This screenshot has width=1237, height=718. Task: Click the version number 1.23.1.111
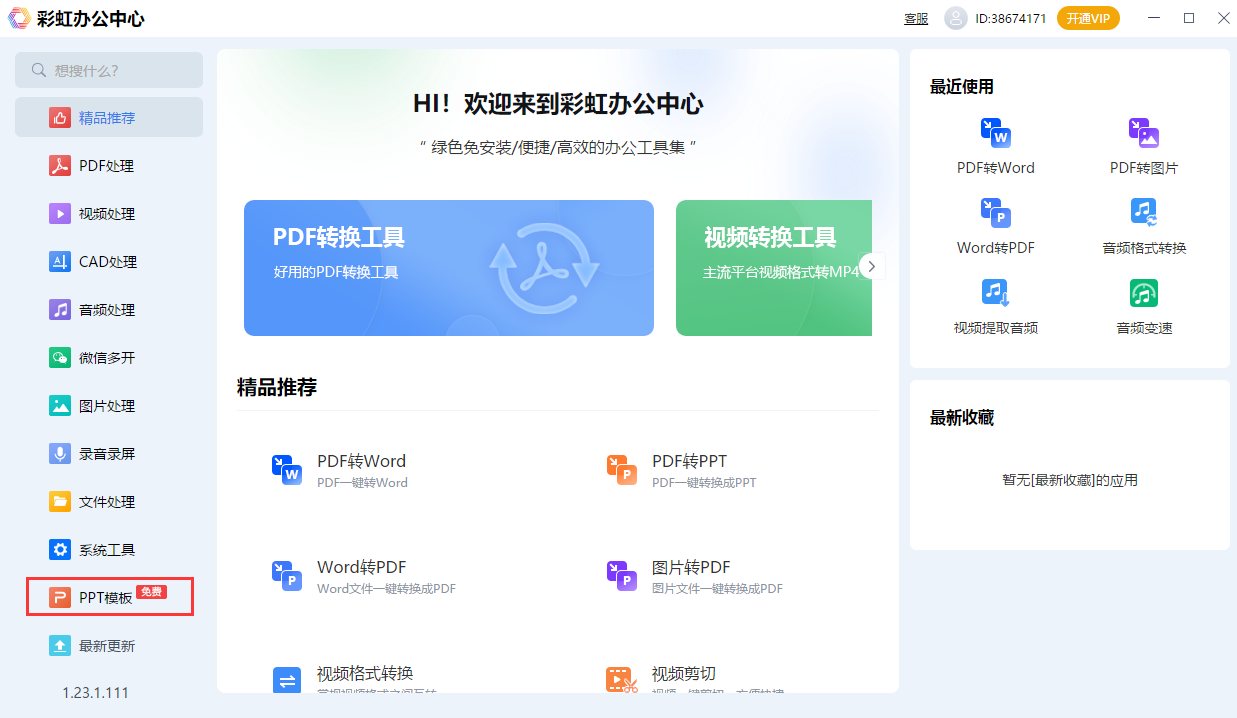click(95, 693)
